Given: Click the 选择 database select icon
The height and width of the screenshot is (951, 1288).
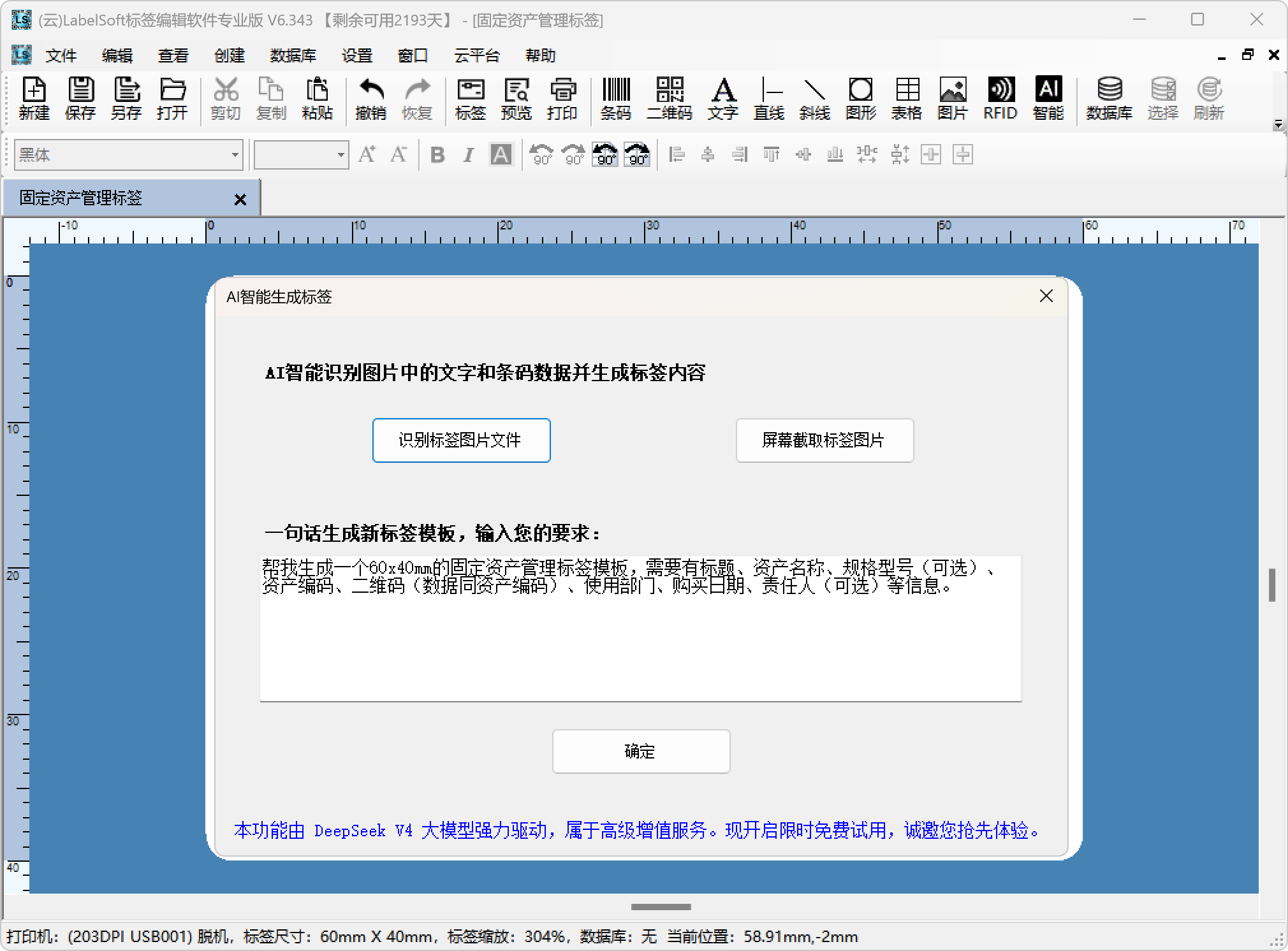Looking at the screenshot, I should 1163,98.
